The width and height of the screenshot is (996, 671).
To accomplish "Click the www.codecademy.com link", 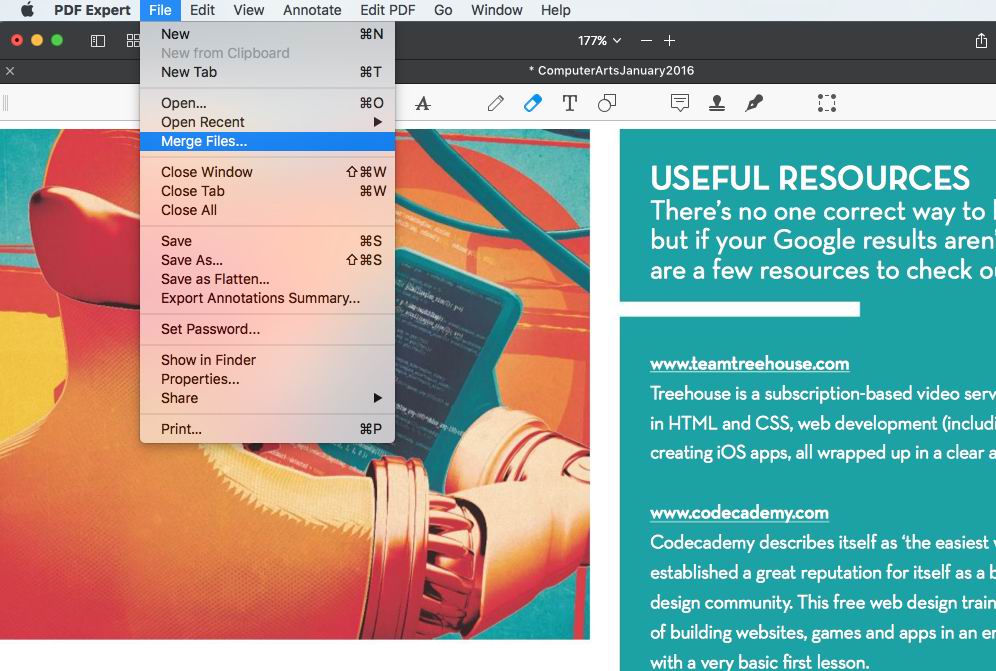I will [x=739, y=513].
